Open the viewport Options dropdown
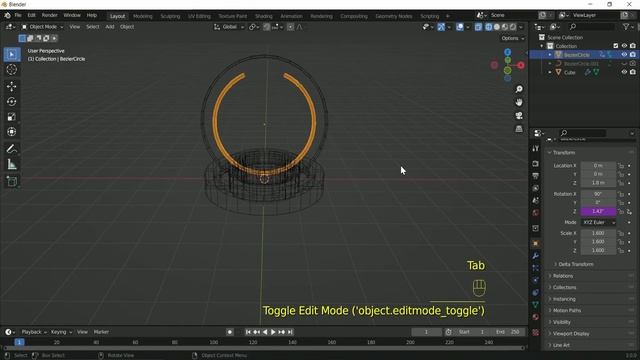 [x=513, y=38]
